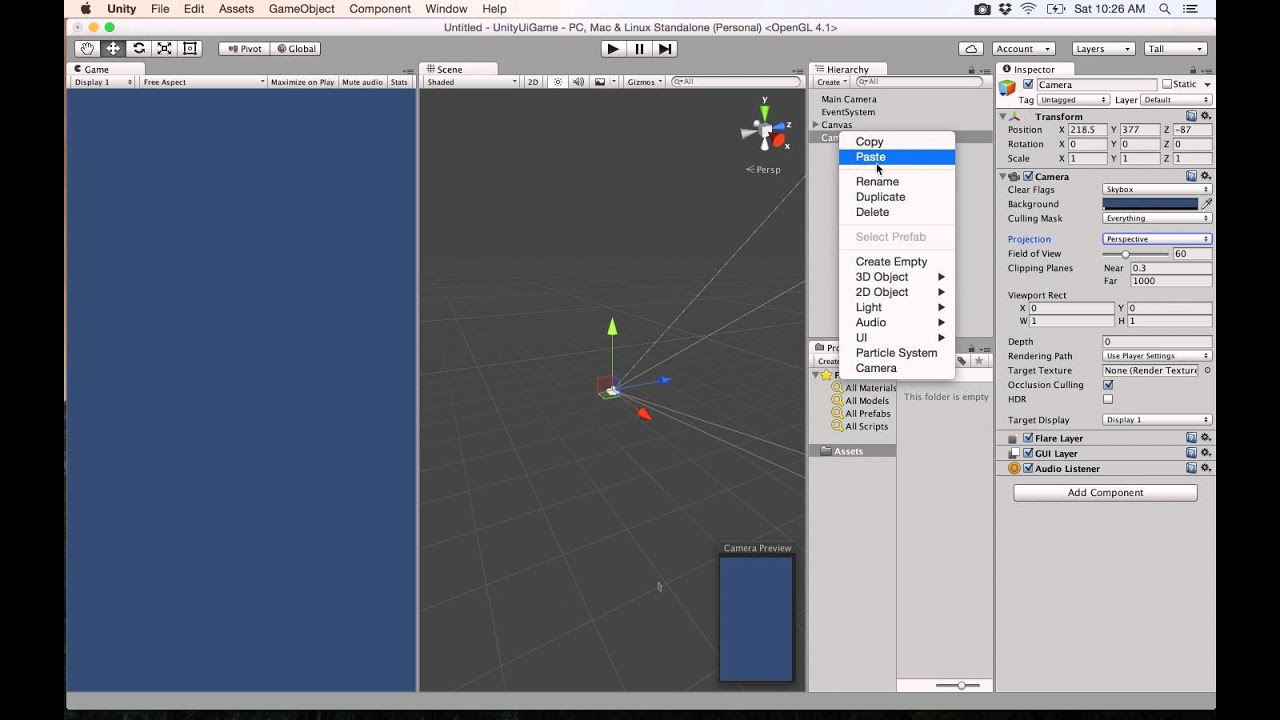The image size is (1280, 720).
Task: Toggle 2D mode in Scene view
Action: [533, 82]
